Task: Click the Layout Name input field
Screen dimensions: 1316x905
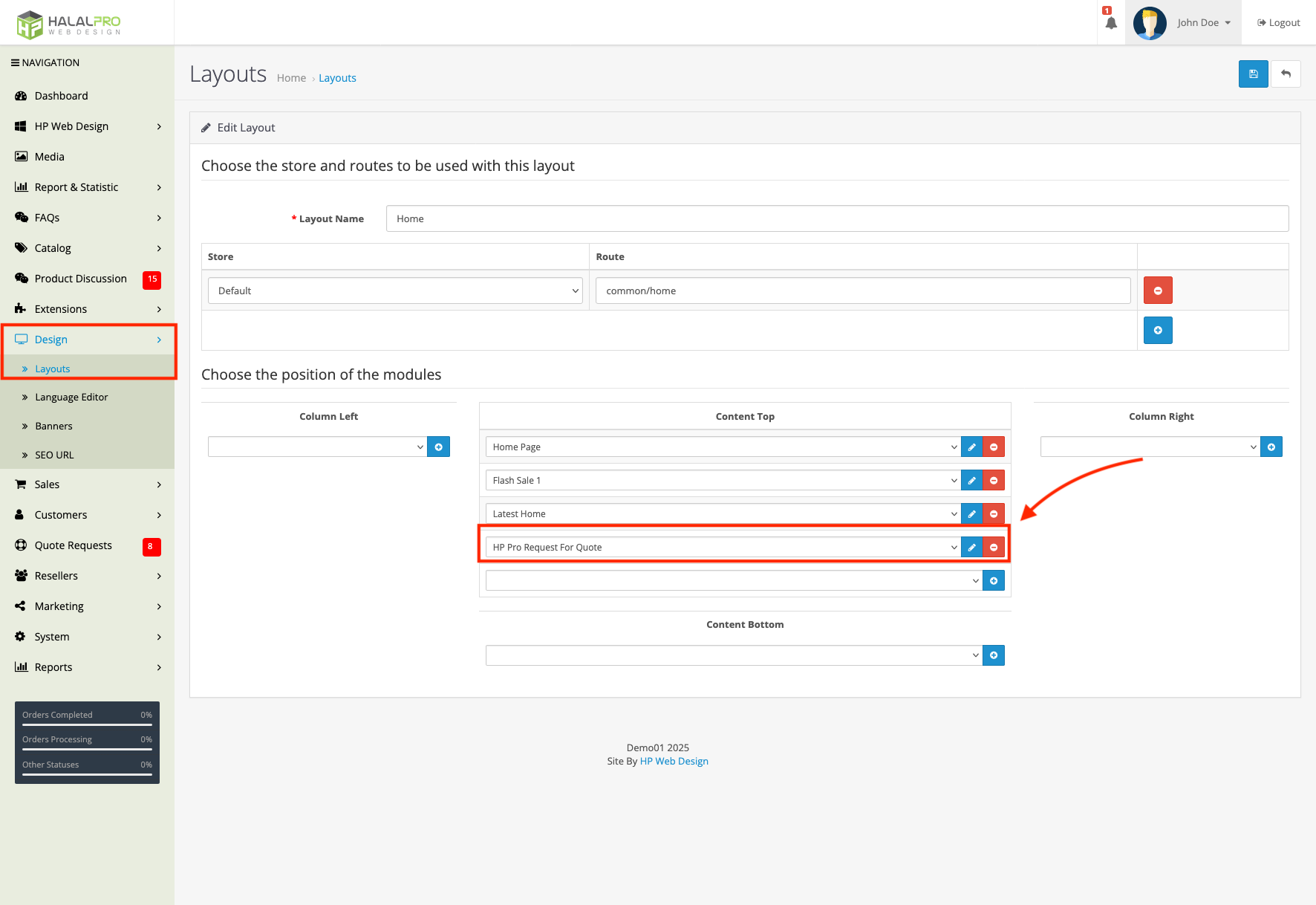Action: point(836,218)
